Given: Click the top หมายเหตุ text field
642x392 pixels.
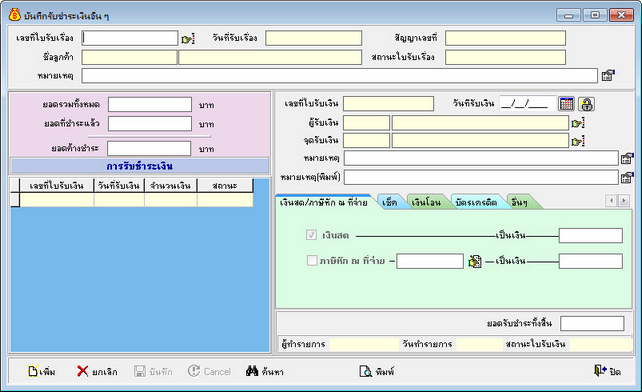Looking at the screenshot, I should pos(339,76).
